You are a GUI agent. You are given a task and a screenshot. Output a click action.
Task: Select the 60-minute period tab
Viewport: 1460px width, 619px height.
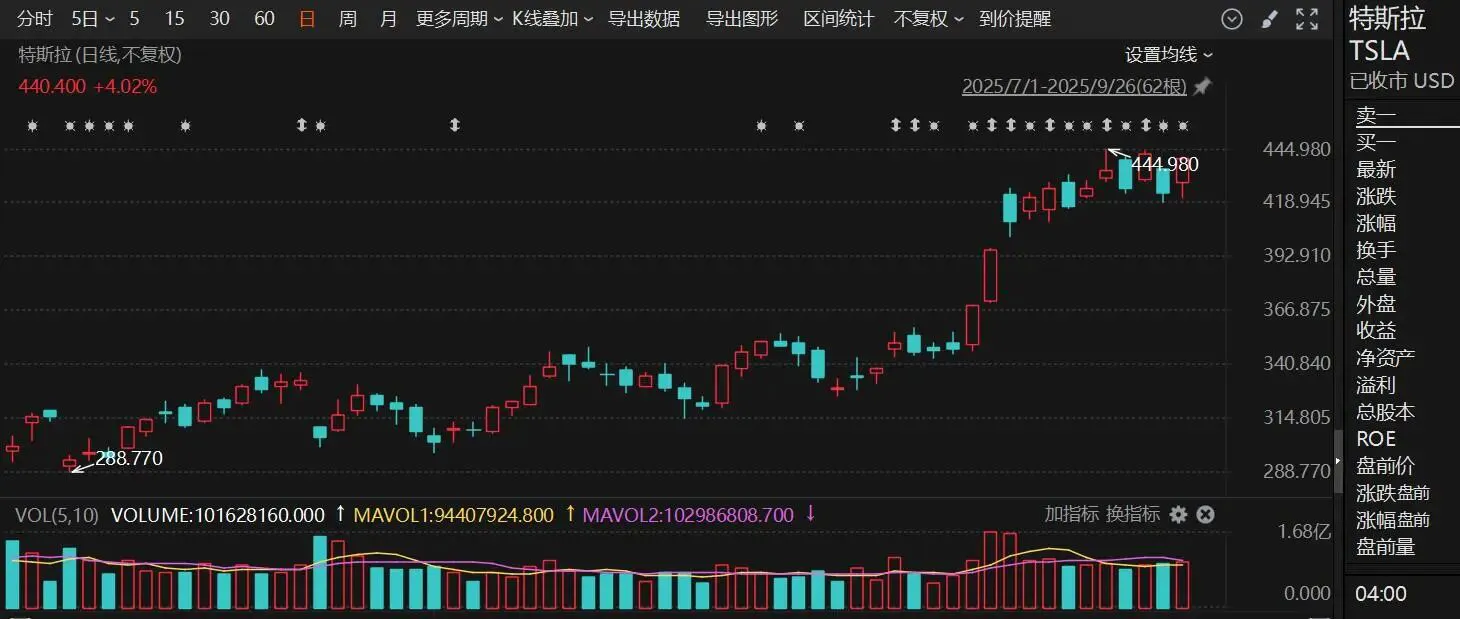[264, 19]
